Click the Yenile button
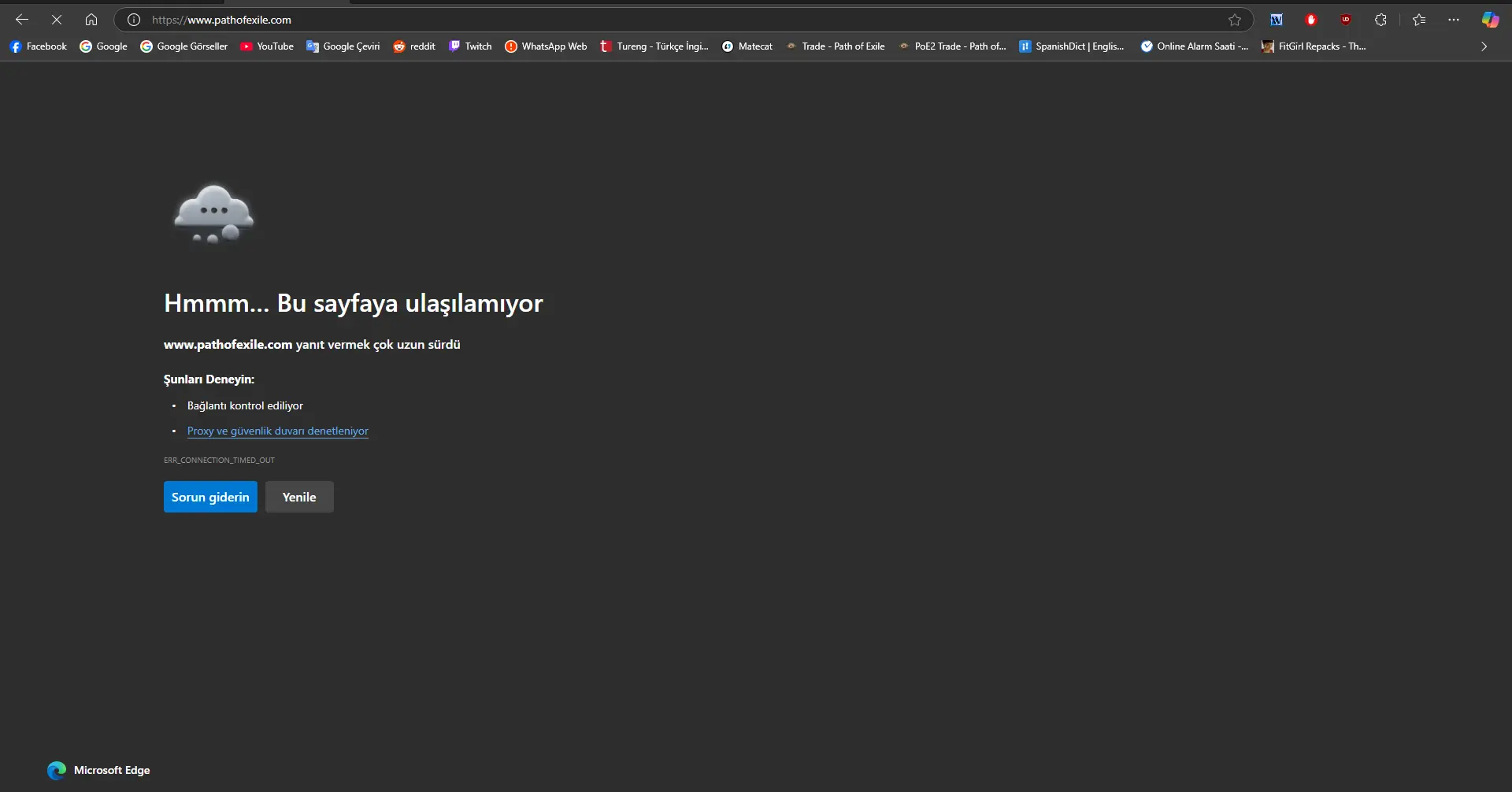The height and width of the screenshot is (792, 1512). coord(299,497)
